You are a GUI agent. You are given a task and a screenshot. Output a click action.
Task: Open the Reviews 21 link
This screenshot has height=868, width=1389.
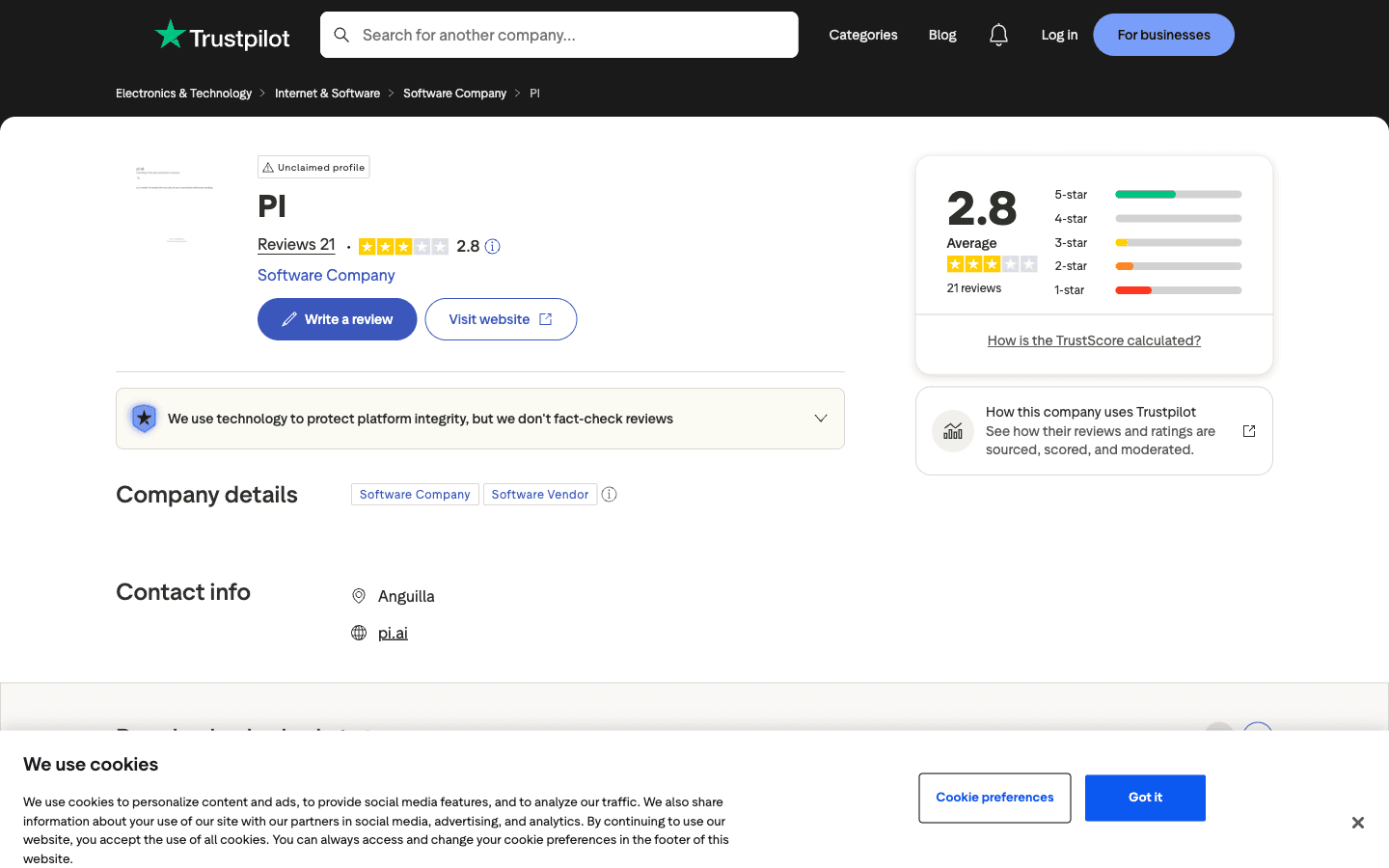tap(296, 244)
